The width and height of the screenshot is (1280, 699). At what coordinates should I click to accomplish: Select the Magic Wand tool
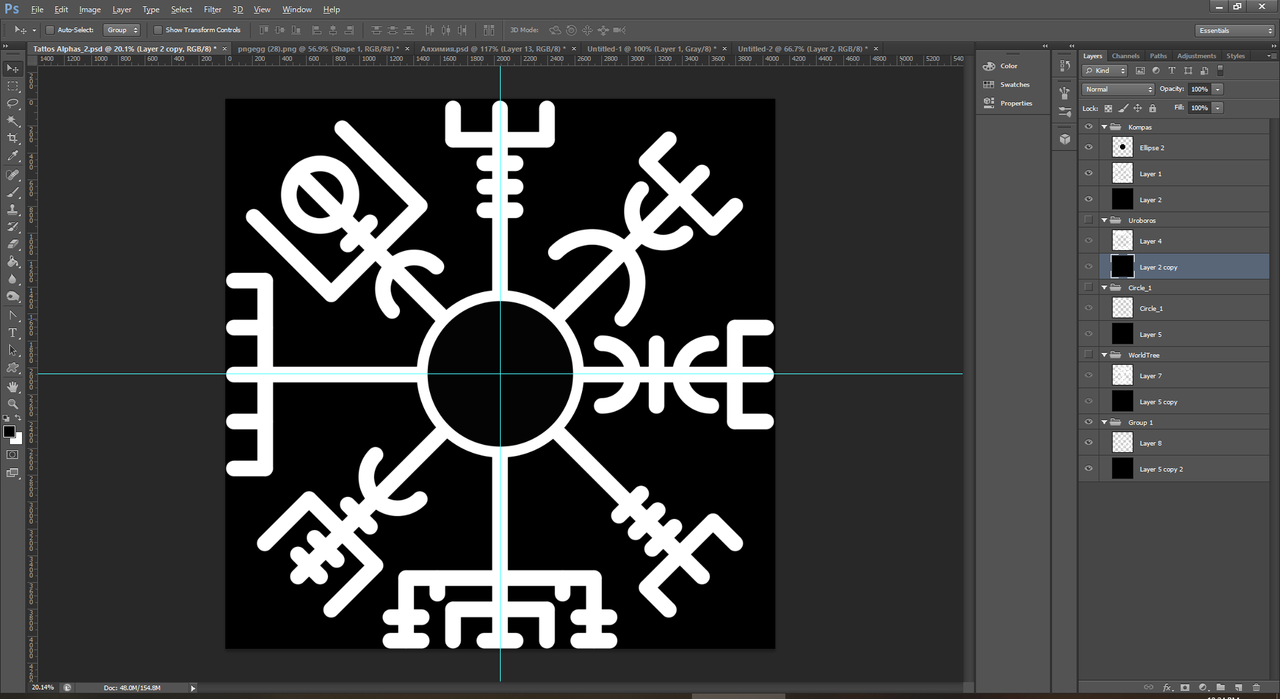click(13, 121)
